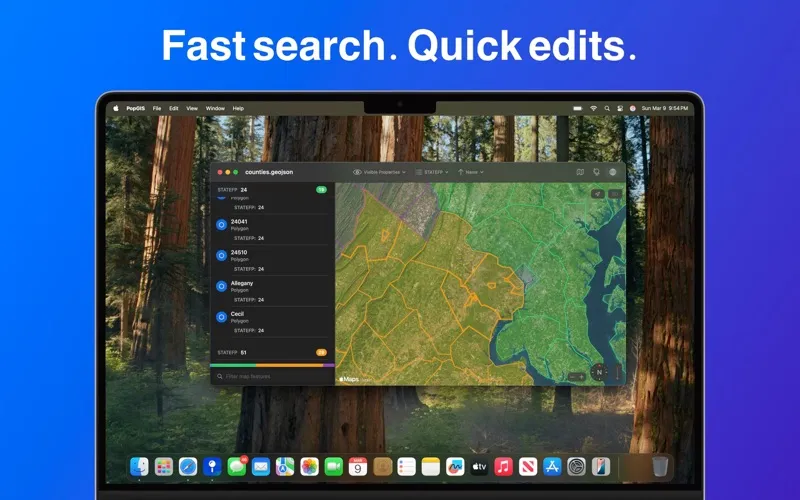
Task: Select the 24510 feature name
Action: click(x=239, y=252)
